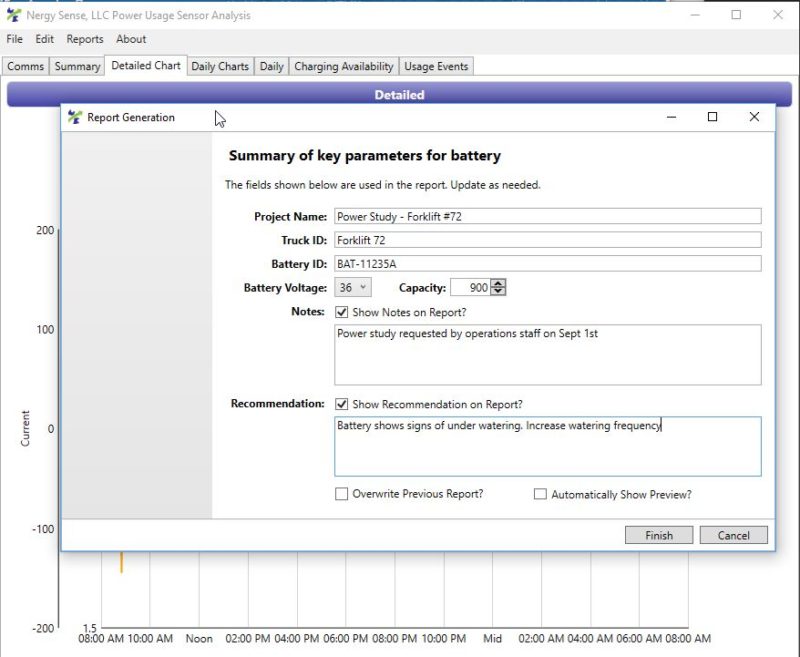Click the 'Current' y-axis label
This screenshot has height=657, width=800.
(25, 428)
